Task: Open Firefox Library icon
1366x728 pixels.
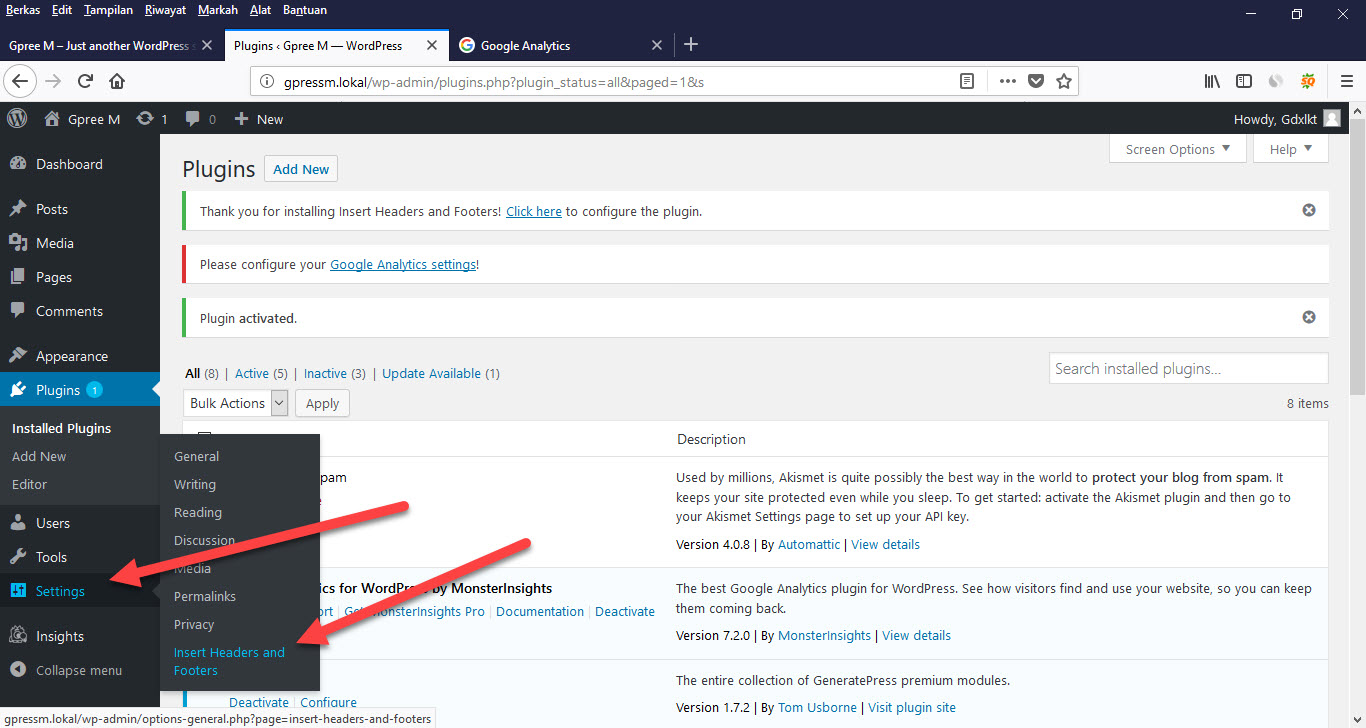Action: pyautogui.click(x=1212, y=81)
